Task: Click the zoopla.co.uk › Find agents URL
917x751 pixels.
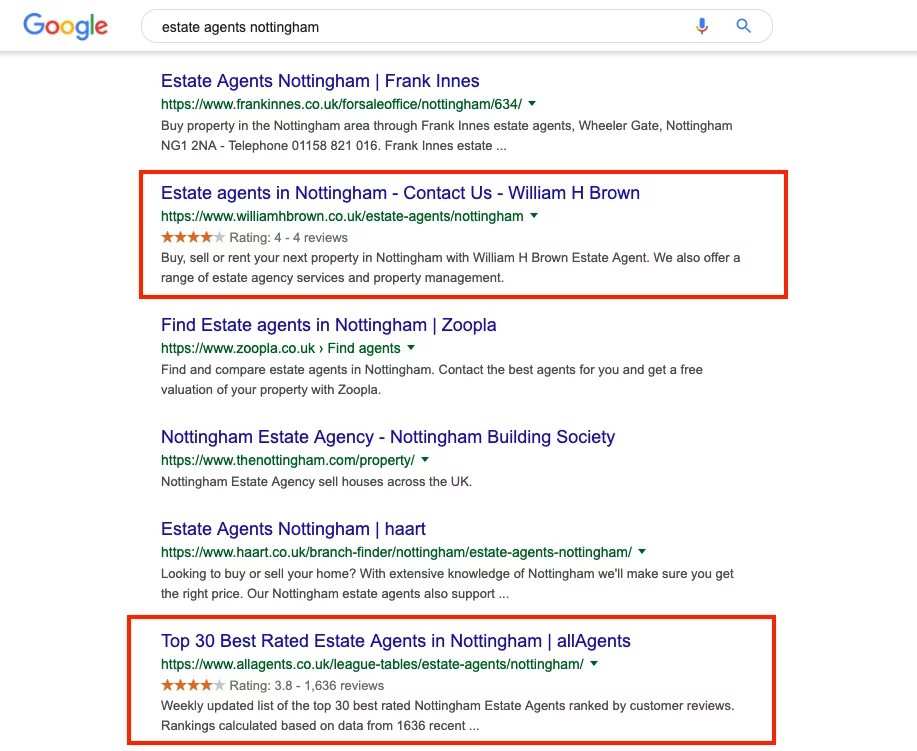Action: click(281, 349)
